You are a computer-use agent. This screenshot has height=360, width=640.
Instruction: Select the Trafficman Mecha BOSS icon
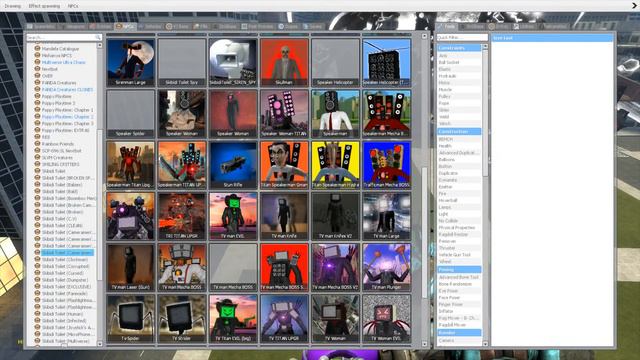point(387,165)
